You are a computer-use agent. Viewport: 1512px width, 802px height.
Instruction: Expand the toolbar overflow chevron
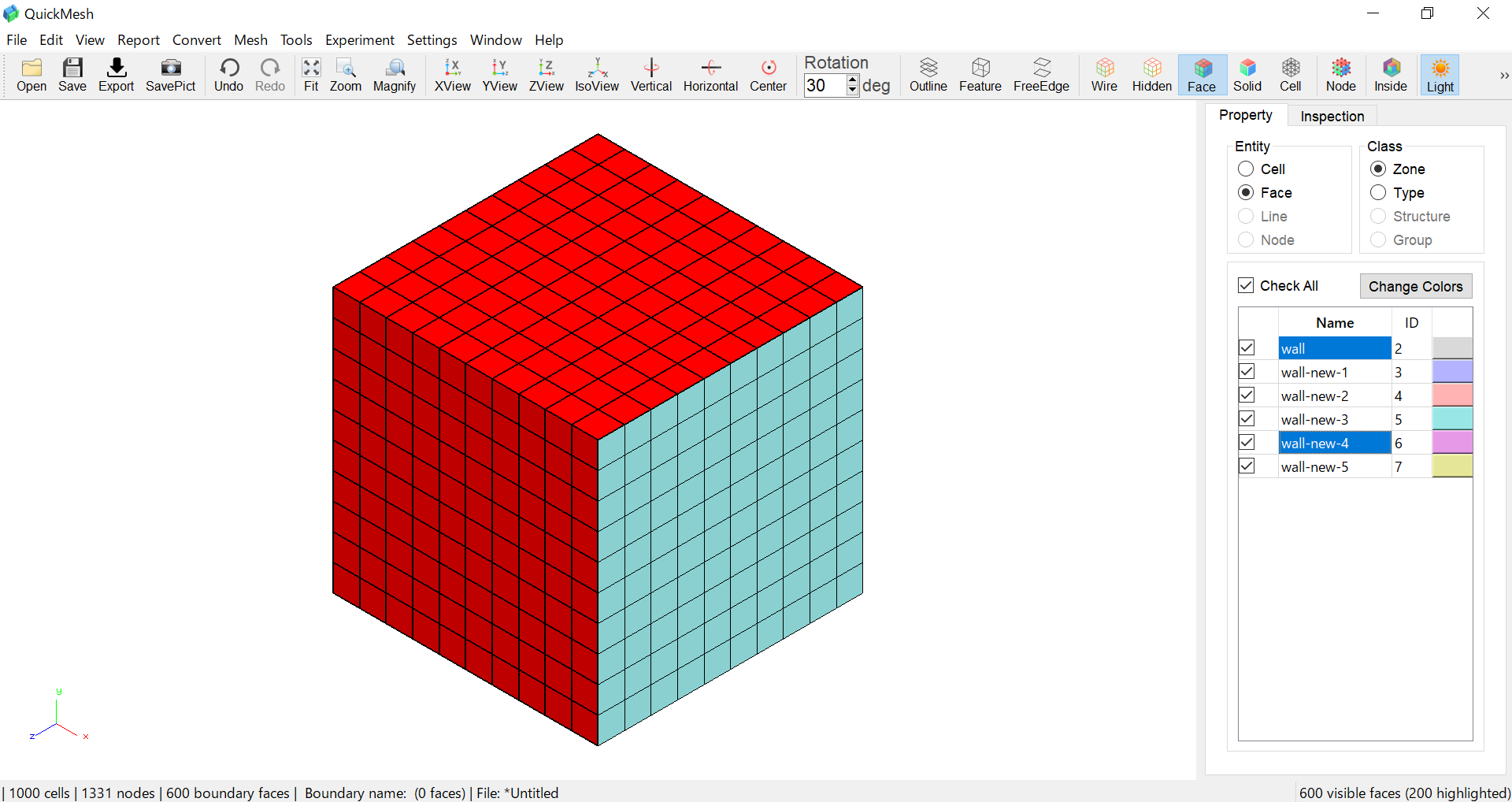[x=1504, y=76]
